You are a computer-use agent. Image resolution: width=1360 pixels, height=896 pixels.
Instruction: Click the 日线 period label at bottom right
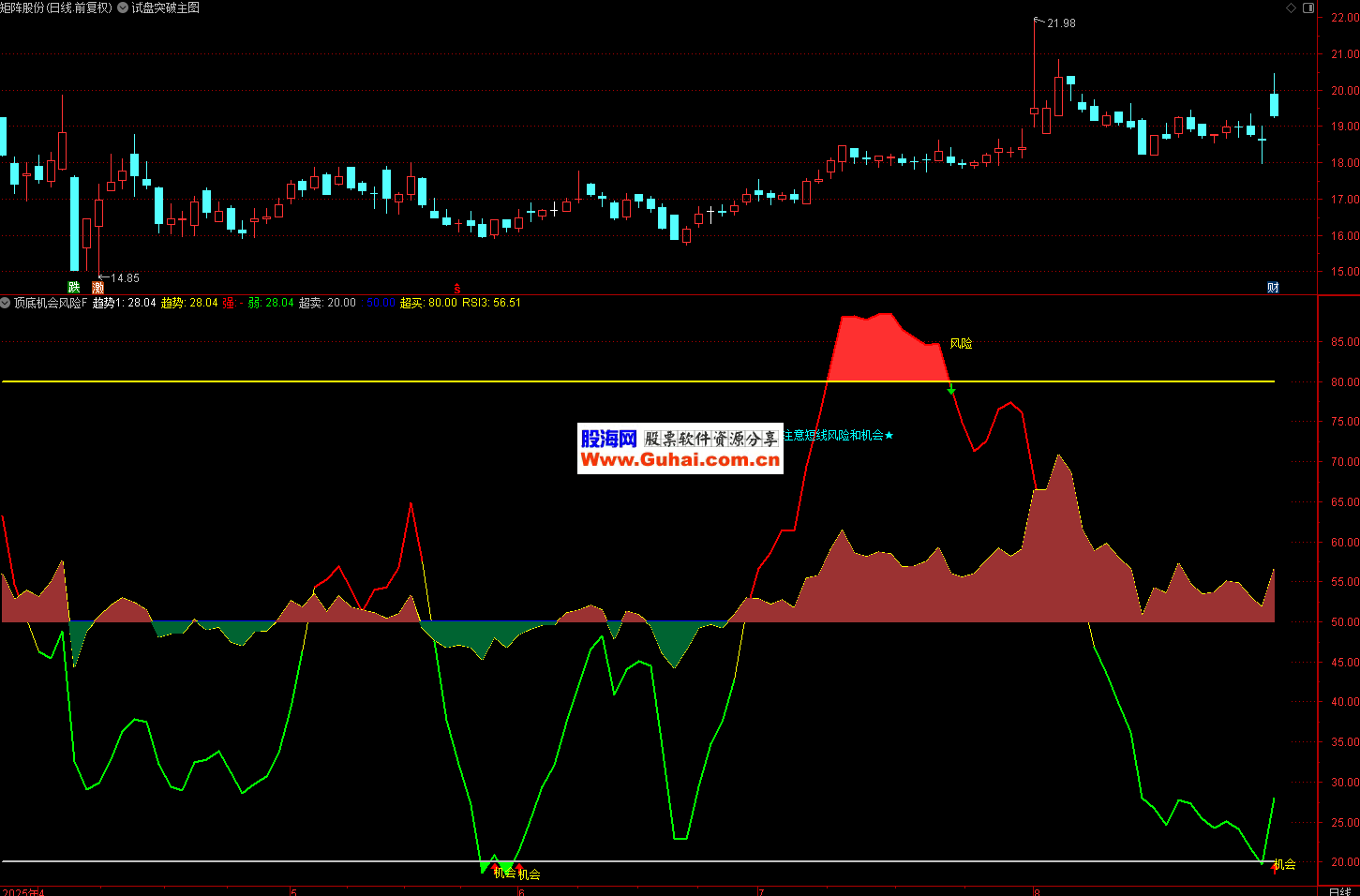point(1340,891)
